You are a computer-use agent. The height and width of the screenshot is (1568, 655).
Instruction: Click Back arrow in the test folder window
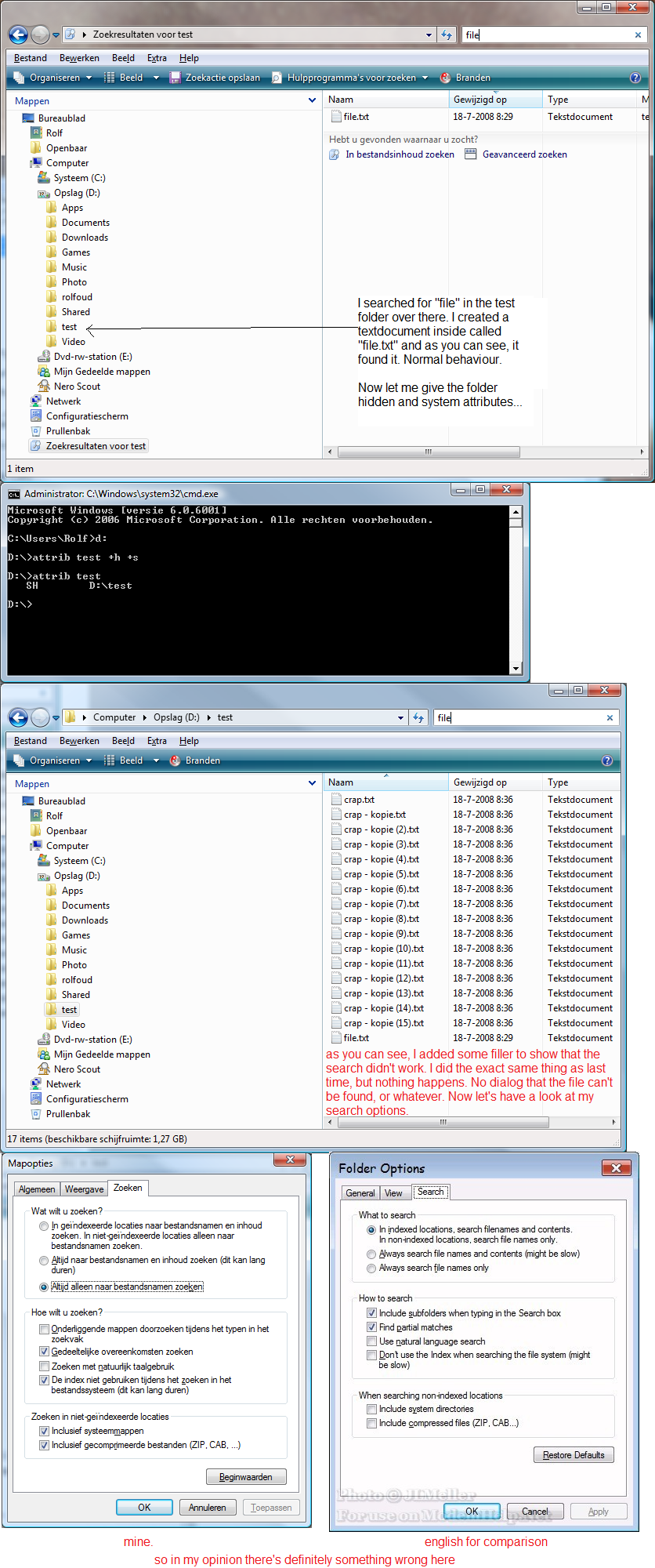coord(18,717)
